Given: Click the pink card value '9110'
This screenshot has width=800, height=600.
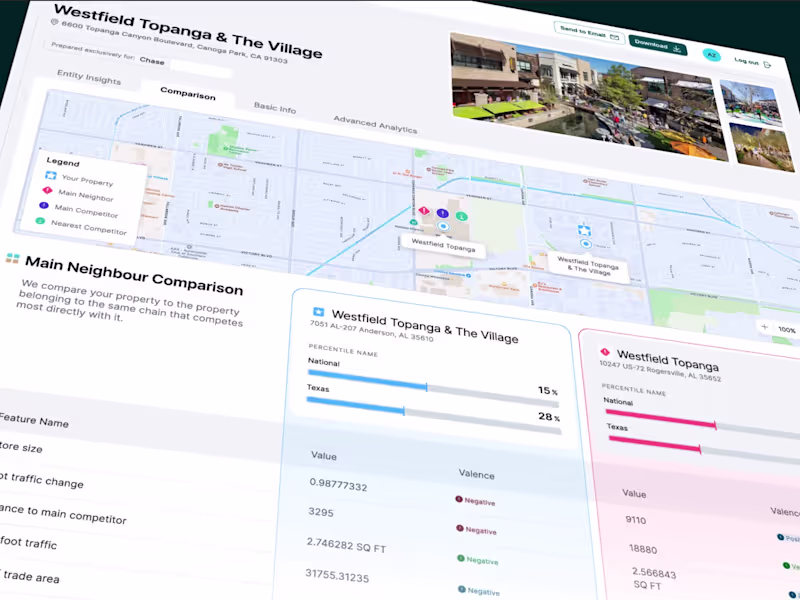Looking at the screenshot, I should point(636,520).
